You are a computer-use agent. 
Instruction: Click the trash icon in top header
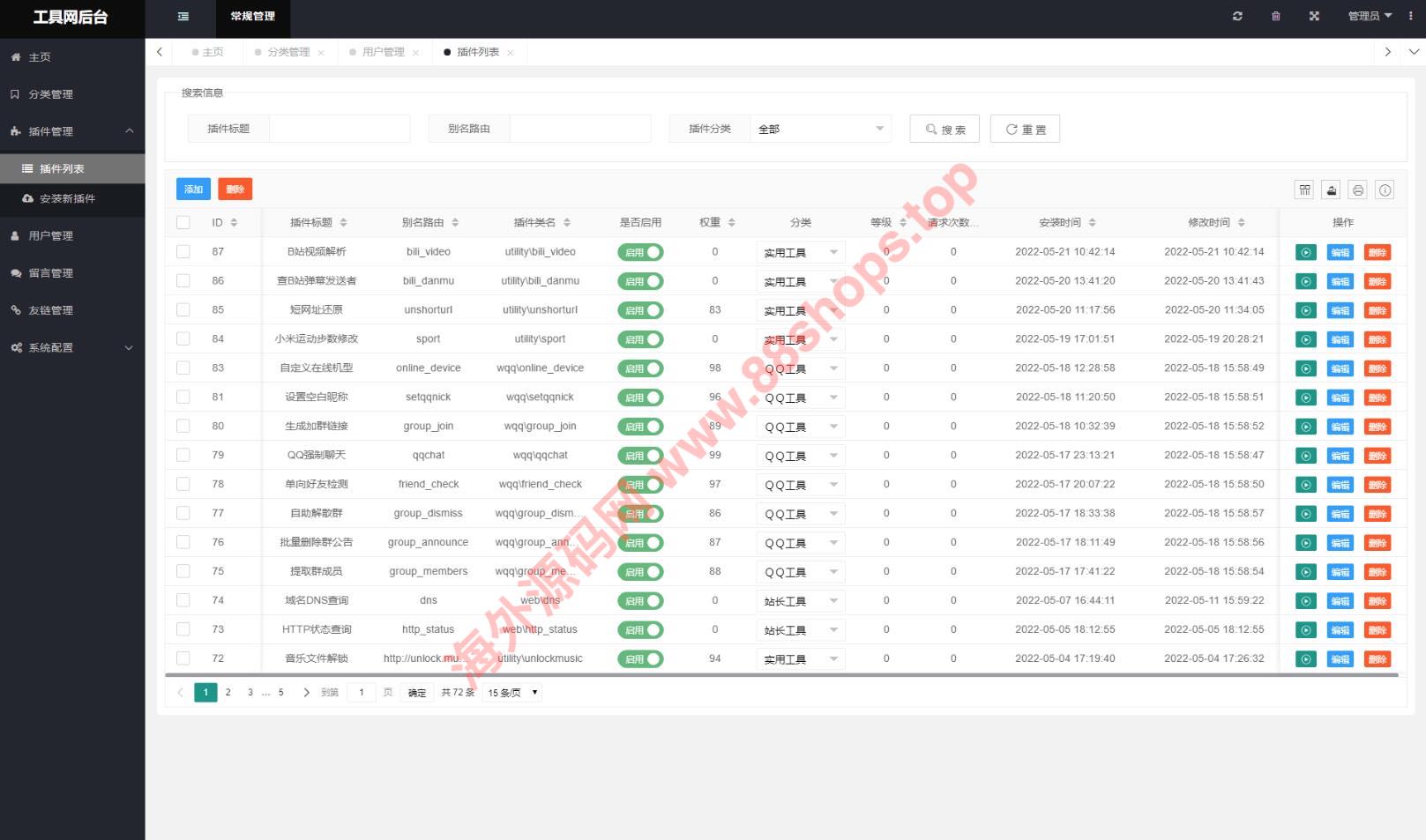point(1275,16)
